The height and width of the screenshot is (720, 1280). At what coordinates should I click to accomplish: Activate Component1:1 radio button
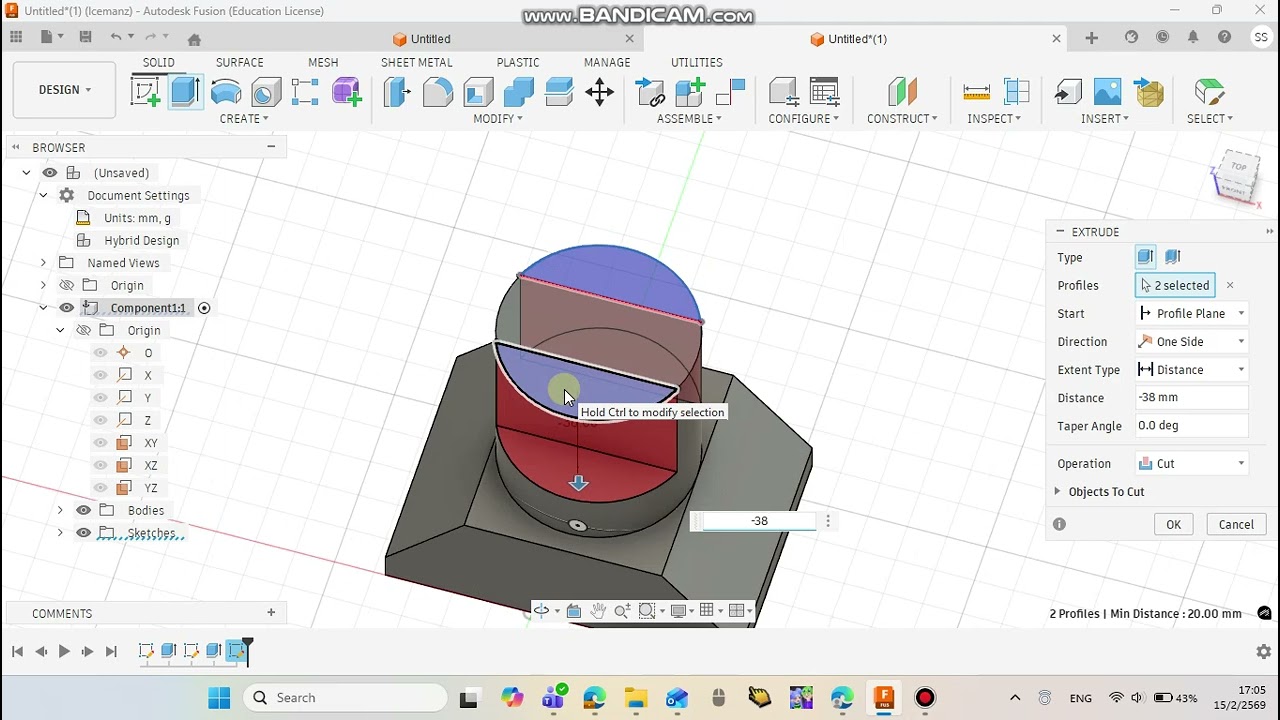coord(204,308)
